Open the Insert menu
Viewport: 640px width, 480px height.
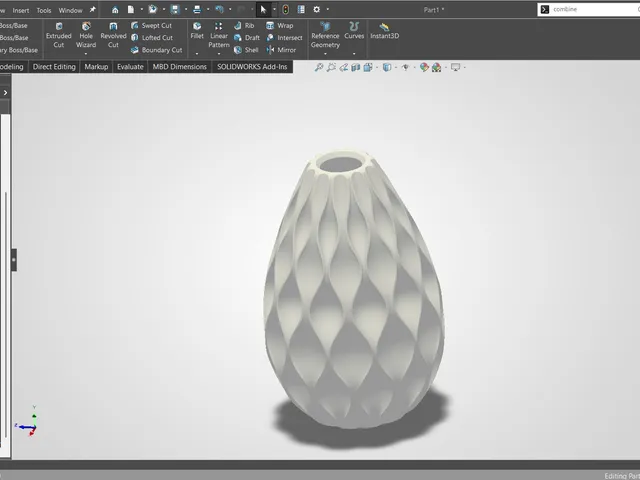[x=21, y=10]
